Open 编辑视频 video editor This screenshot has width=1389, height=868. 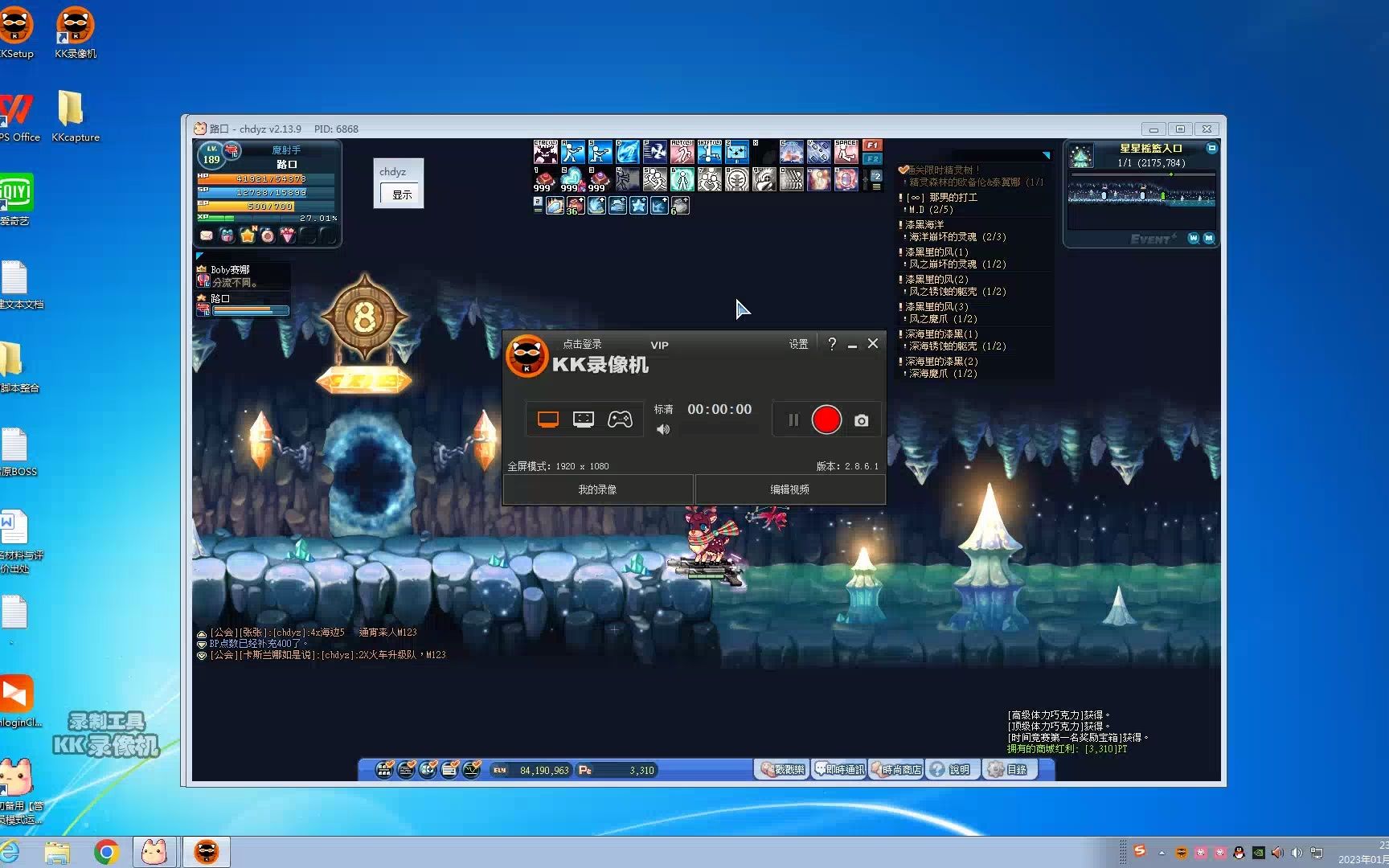pyautogui.click(x=789, y=489)
